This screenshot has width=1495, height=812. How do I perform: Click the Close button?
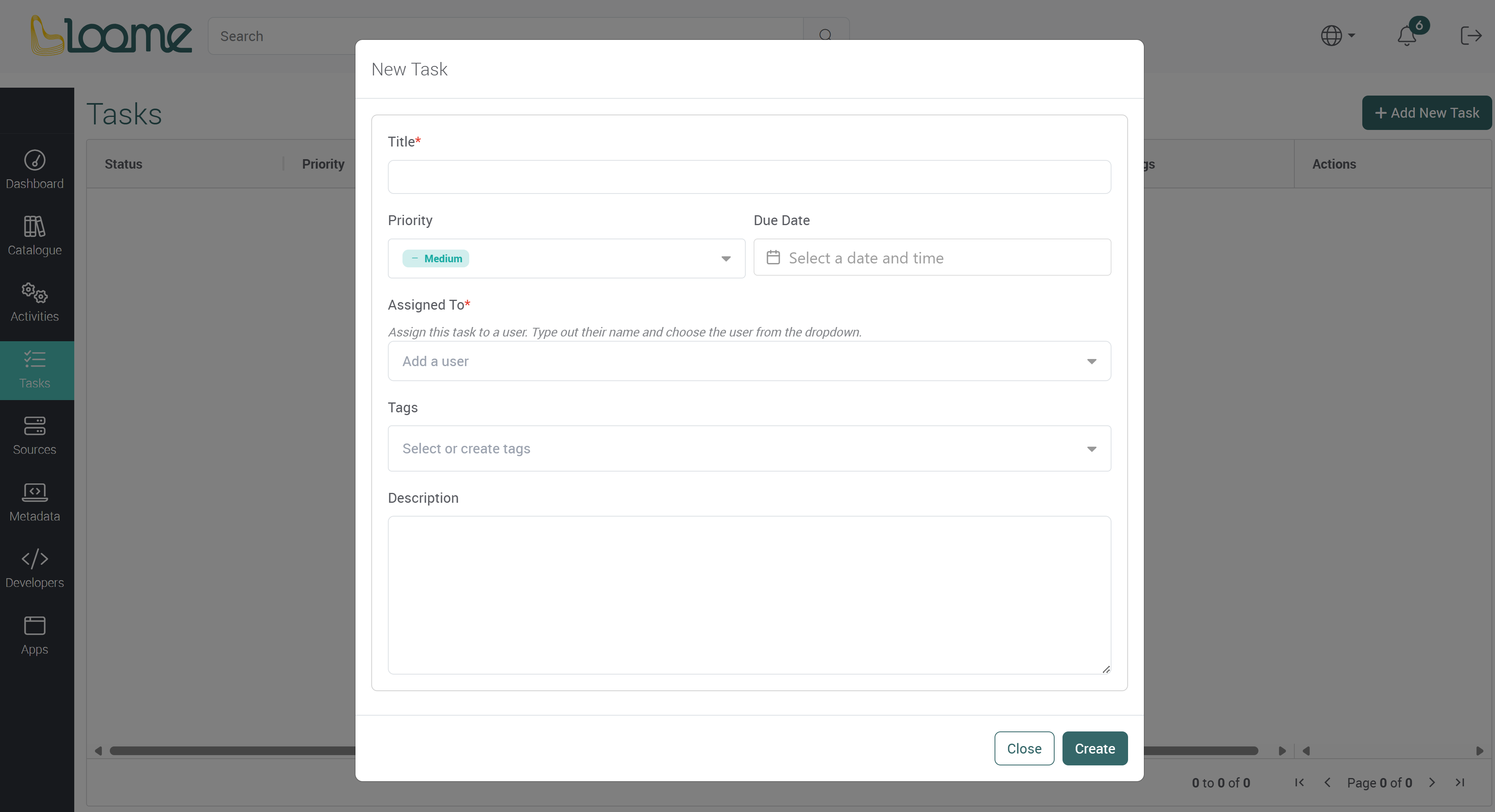tap(1024, 748)
